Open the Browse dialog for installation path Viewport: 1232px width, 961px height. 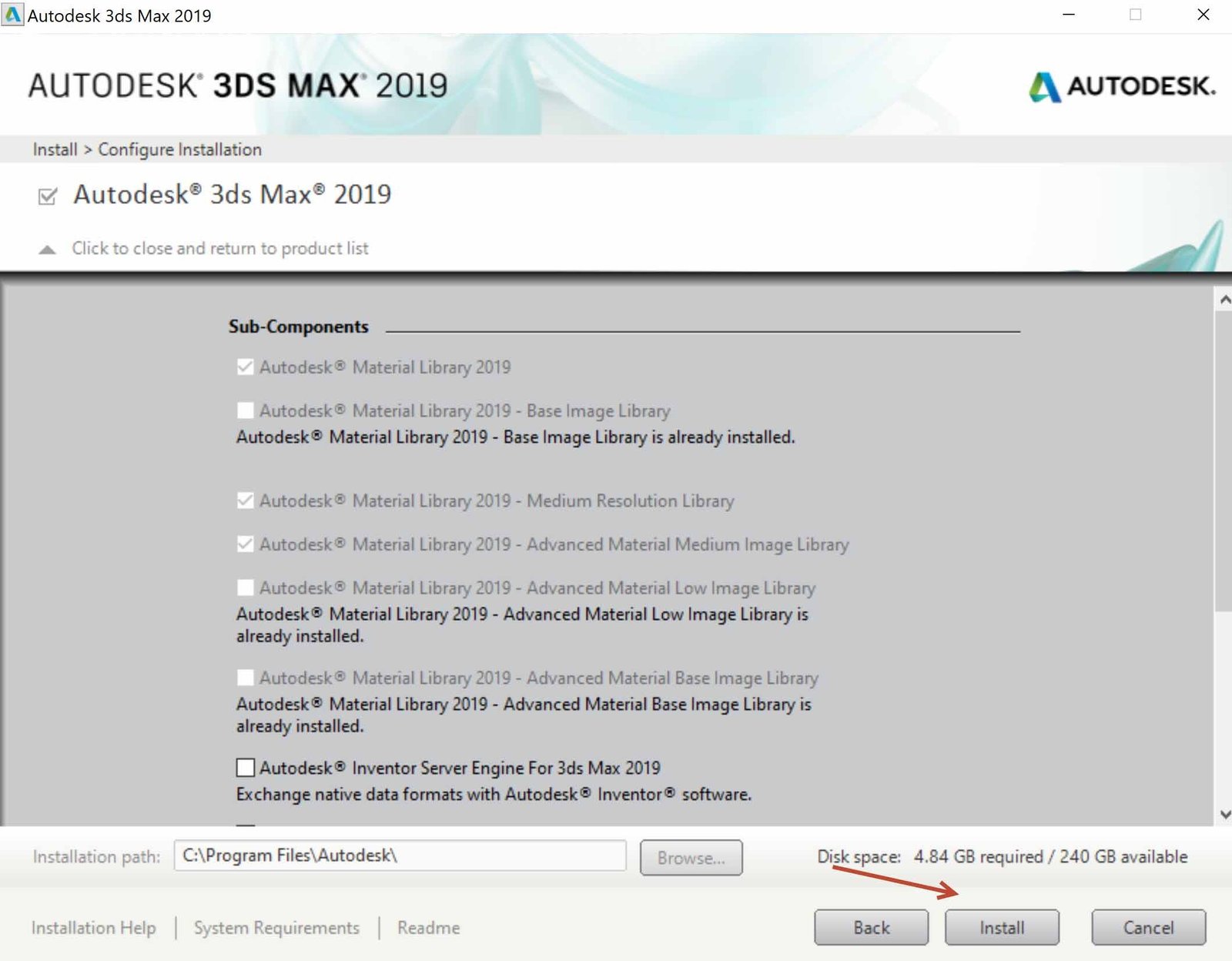click(x=691, y=857)
